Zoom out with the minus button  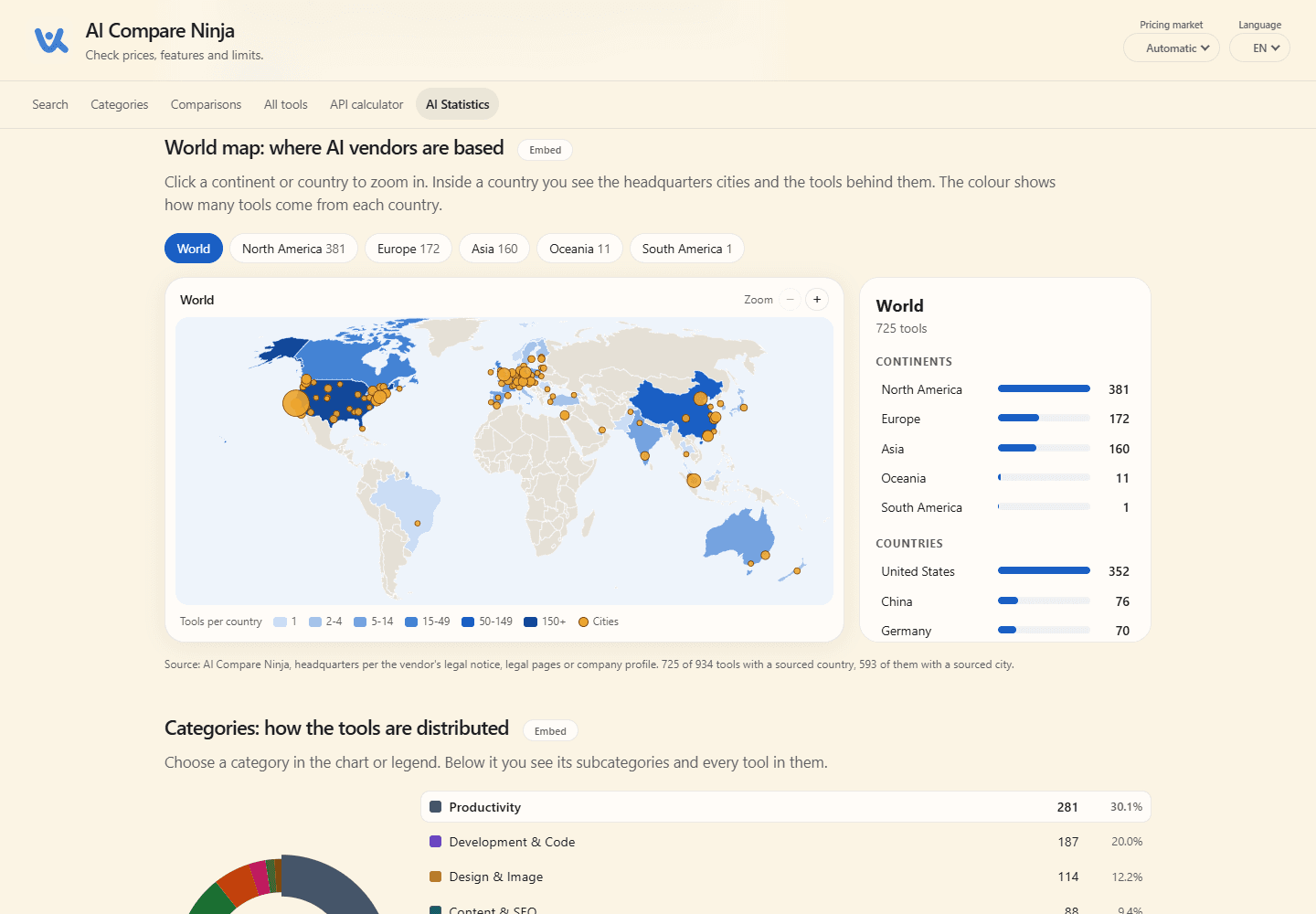(x=791, y=299)
